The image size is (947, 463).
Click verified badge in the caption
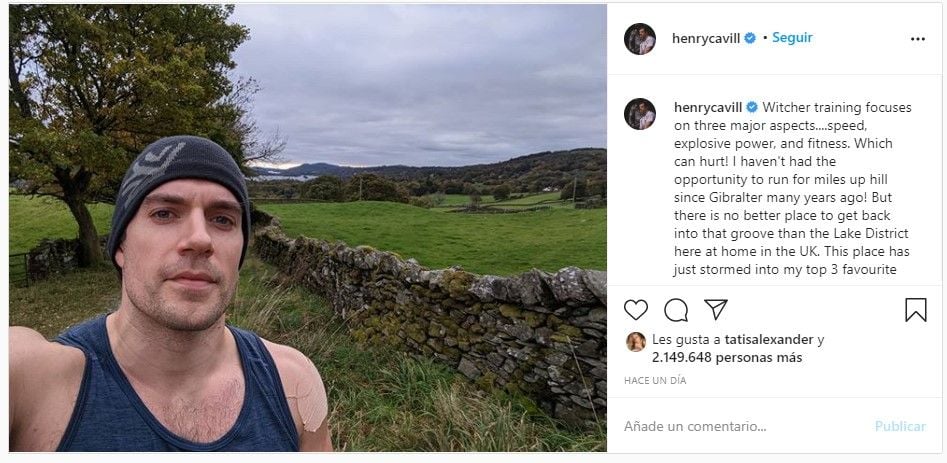(752, 107)
